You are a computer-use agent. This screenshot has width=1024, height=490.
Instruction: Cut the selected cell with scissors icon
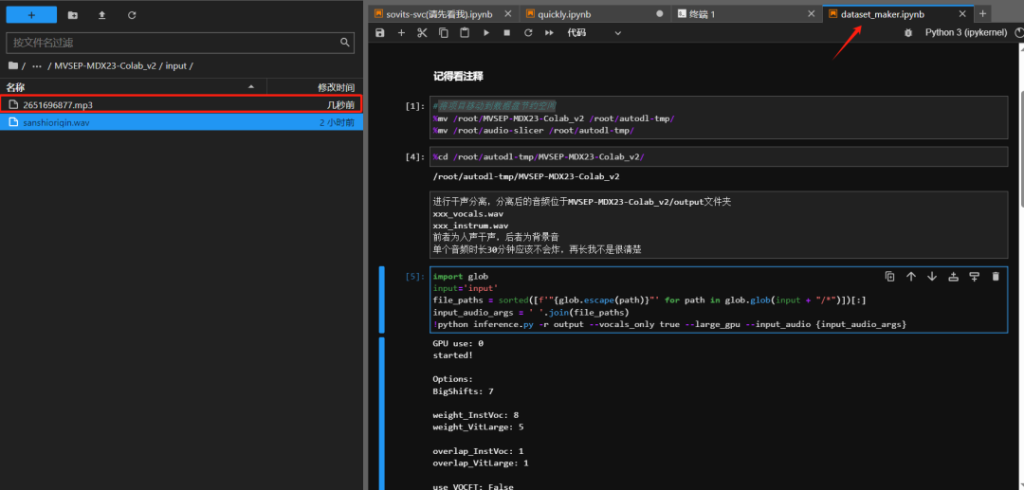click(422, 33)
